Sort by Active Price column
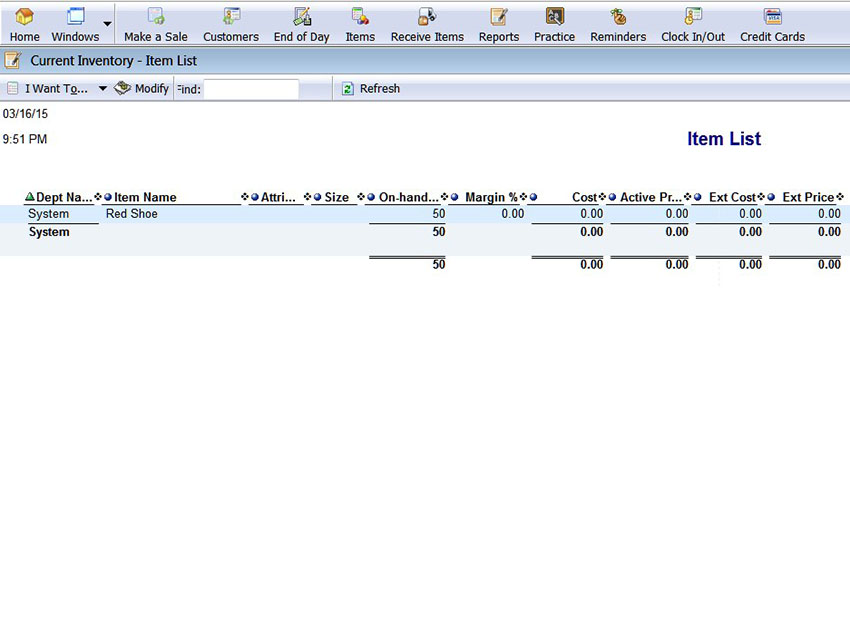 point(651,197)
